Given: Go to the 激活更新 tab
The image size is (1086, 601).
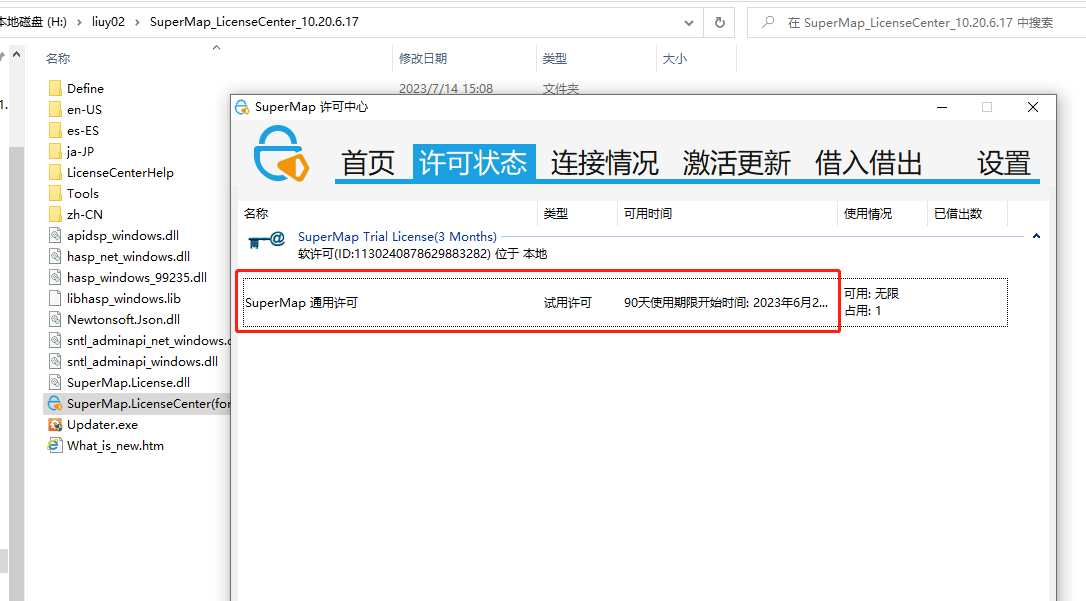Looking at the screenshot, I should [736, 163].
